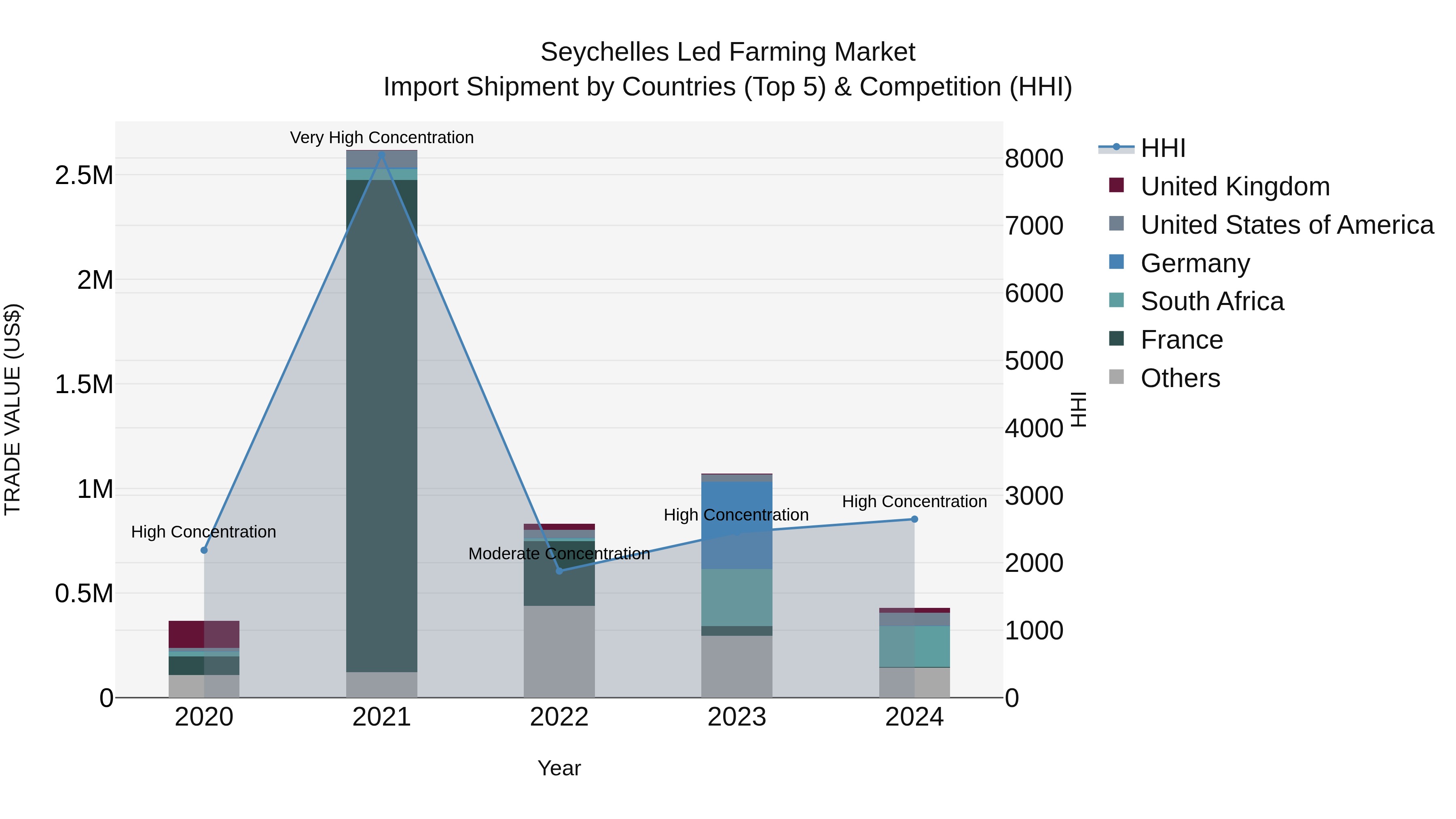Click the 2024 South Africa bar segment
Screen dimensions: 1456x819
click(914, 647)
